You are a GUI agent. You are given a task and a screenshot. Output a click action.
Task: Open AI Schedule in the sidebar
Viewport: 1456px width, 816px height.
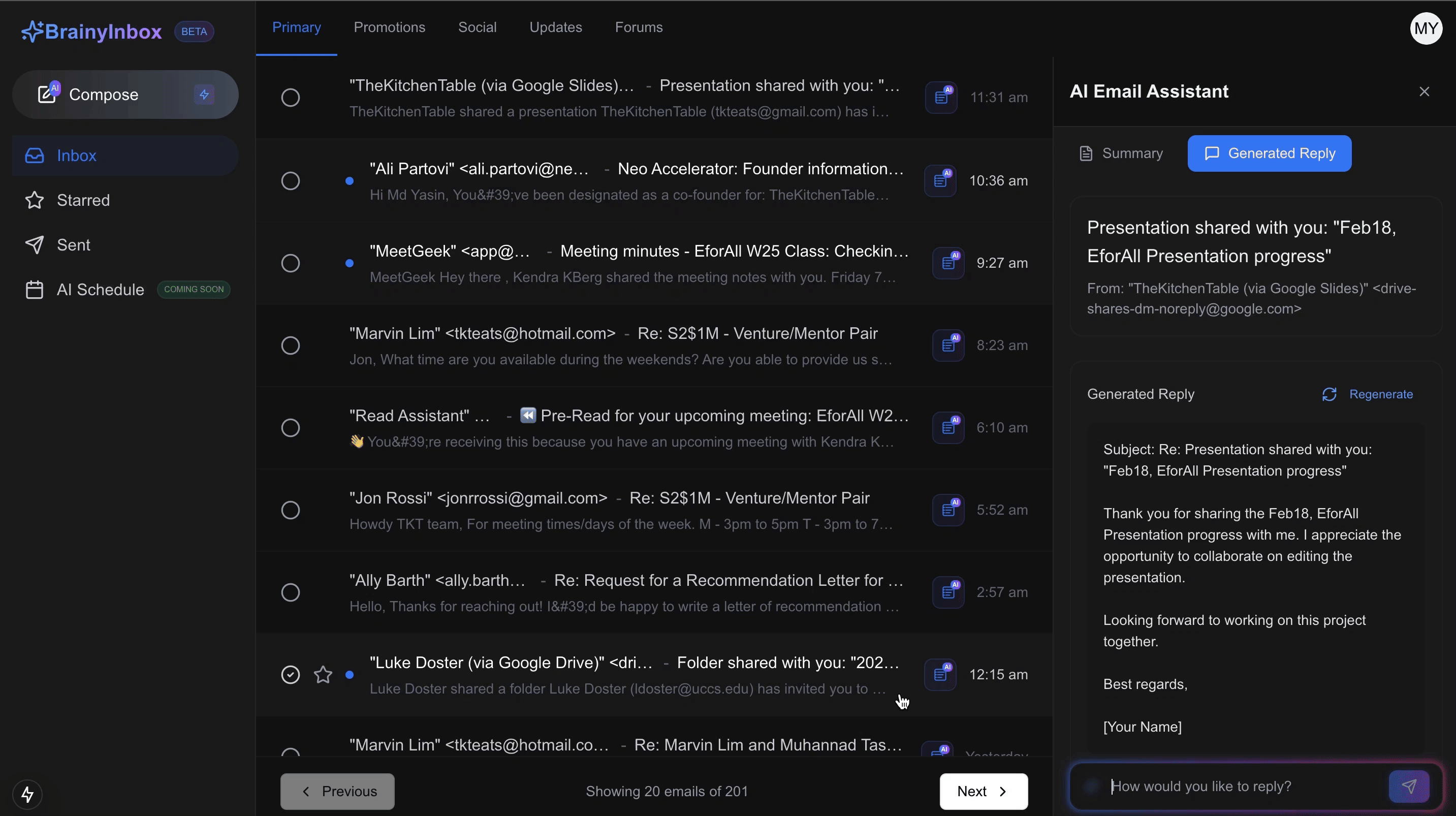pos(125,290)
